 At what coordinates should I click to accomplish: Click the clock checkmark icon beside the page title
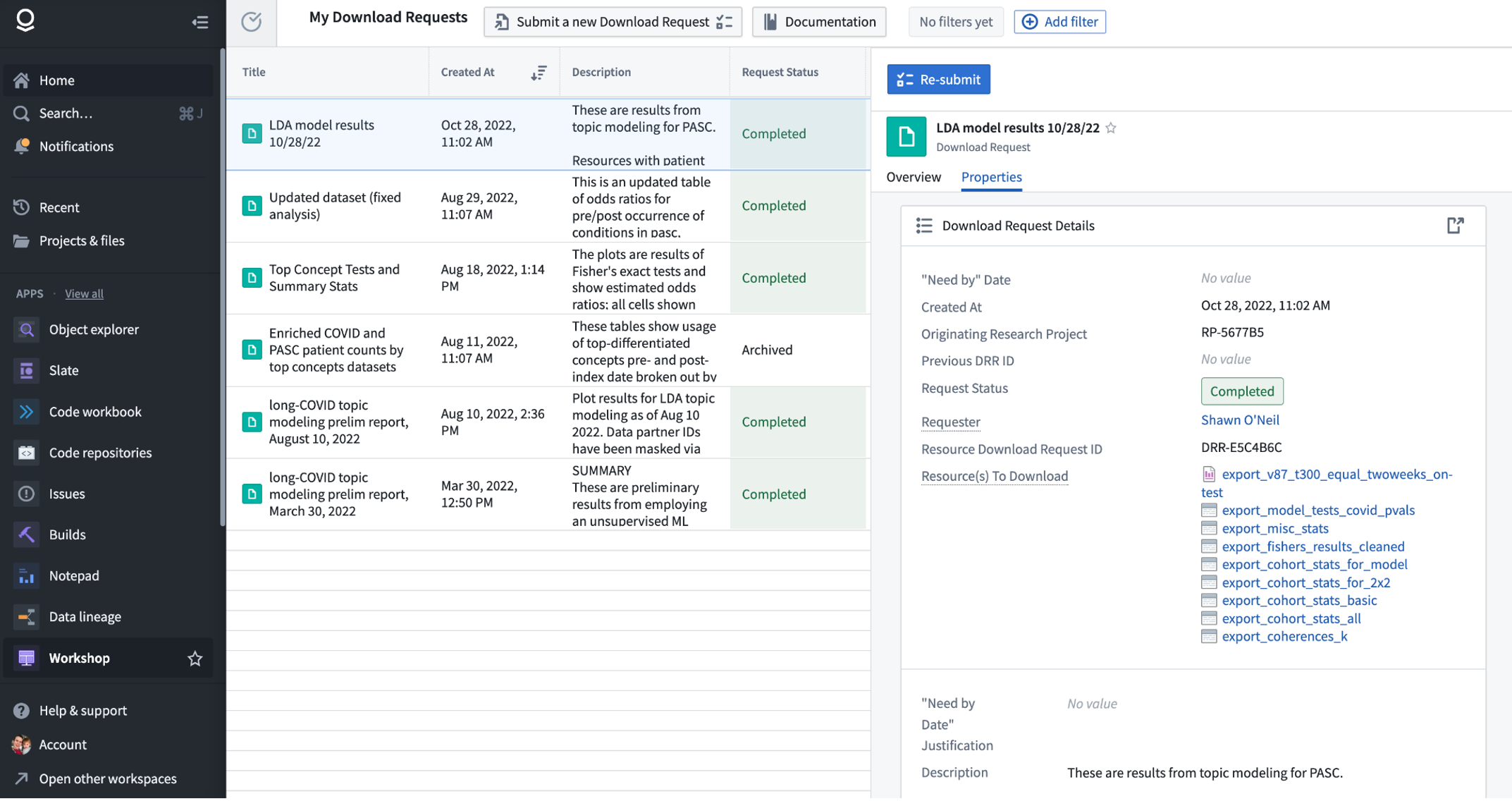[252, 22]
